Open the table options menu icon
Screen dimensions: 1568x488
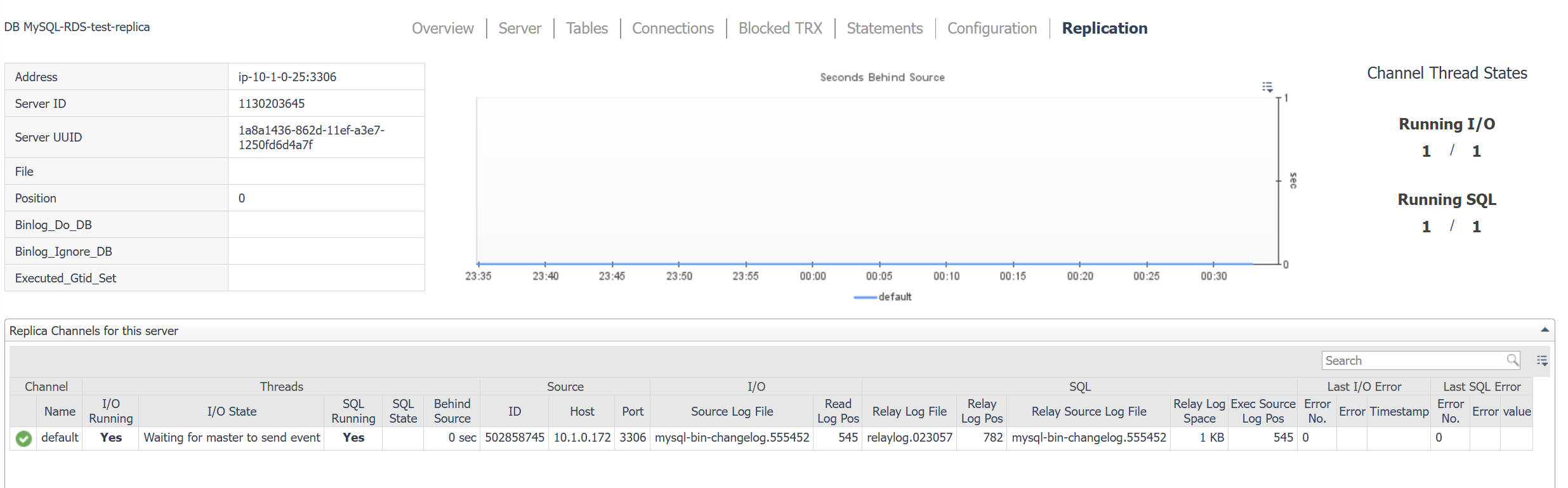pos(1542,360)
